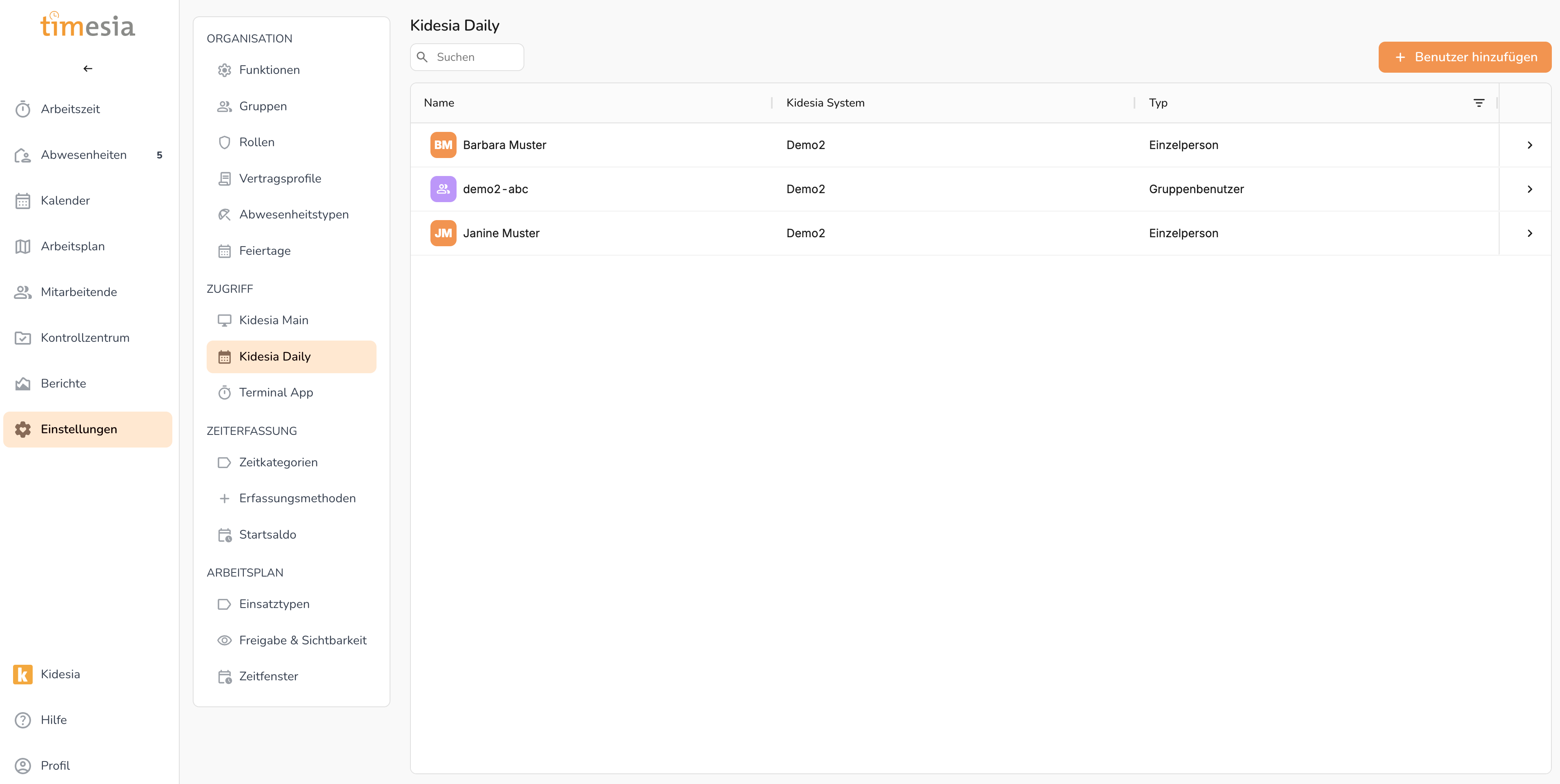
Task: Switch to Kidesia Main section
Action: [273, 320]
